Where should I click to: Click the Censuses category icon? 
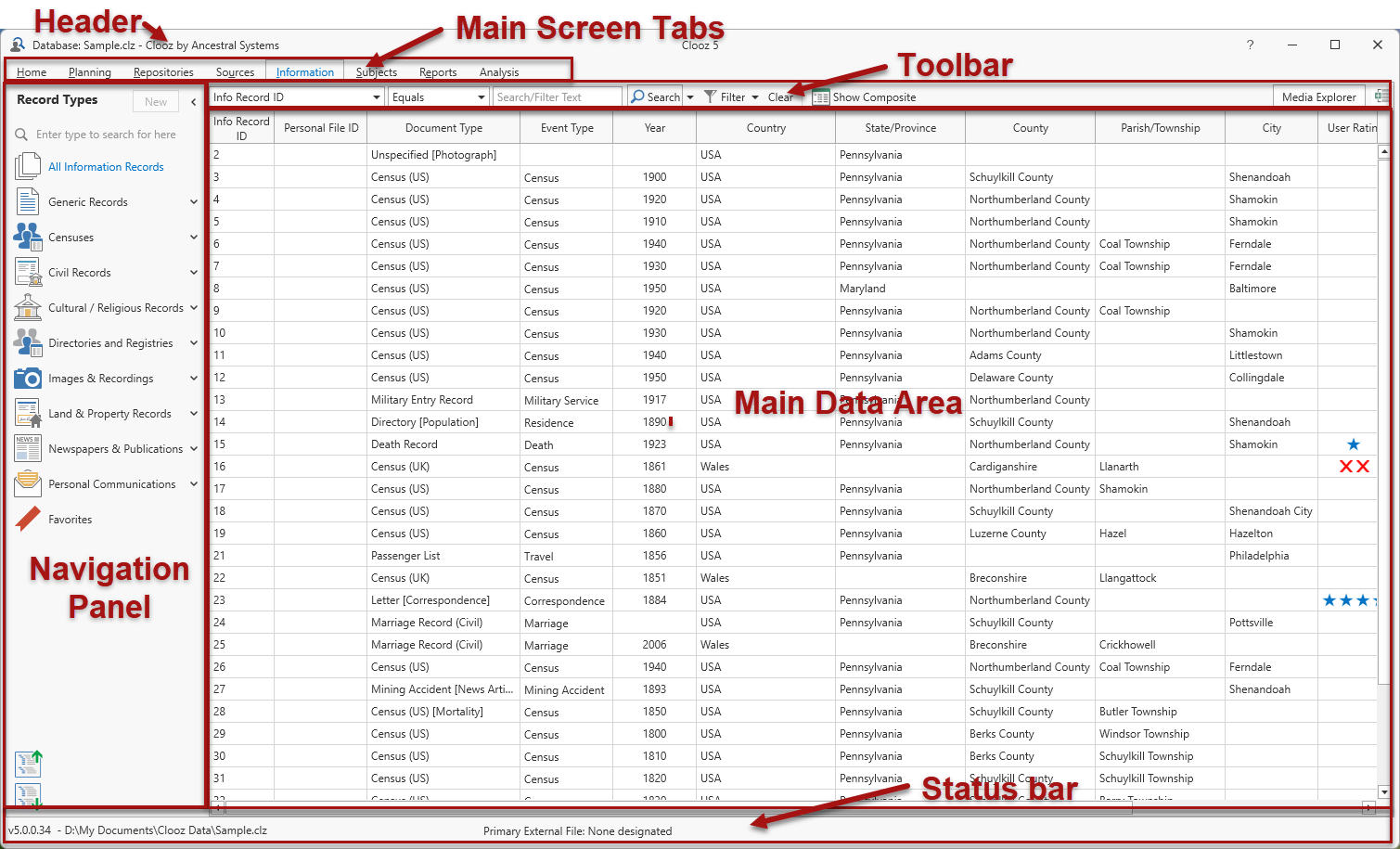(28, 238)
